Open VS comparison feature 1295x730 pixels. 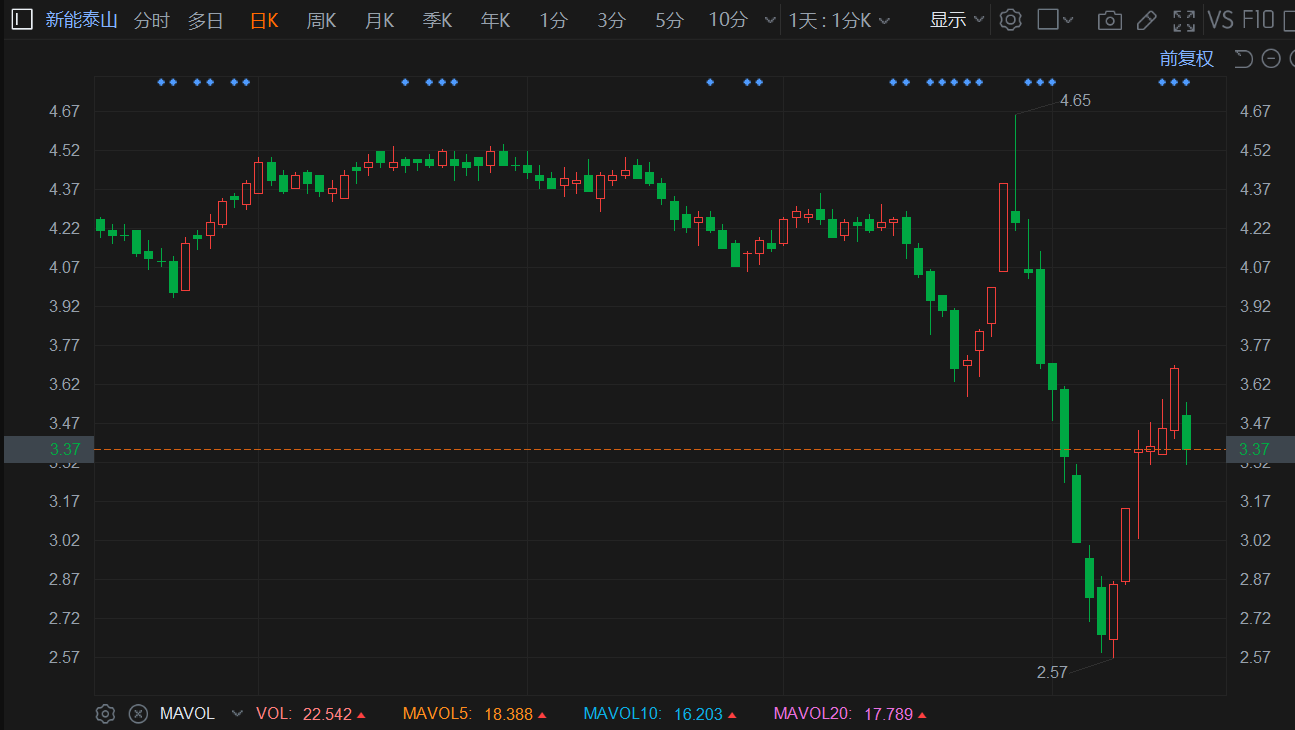tap(1220, 20)
